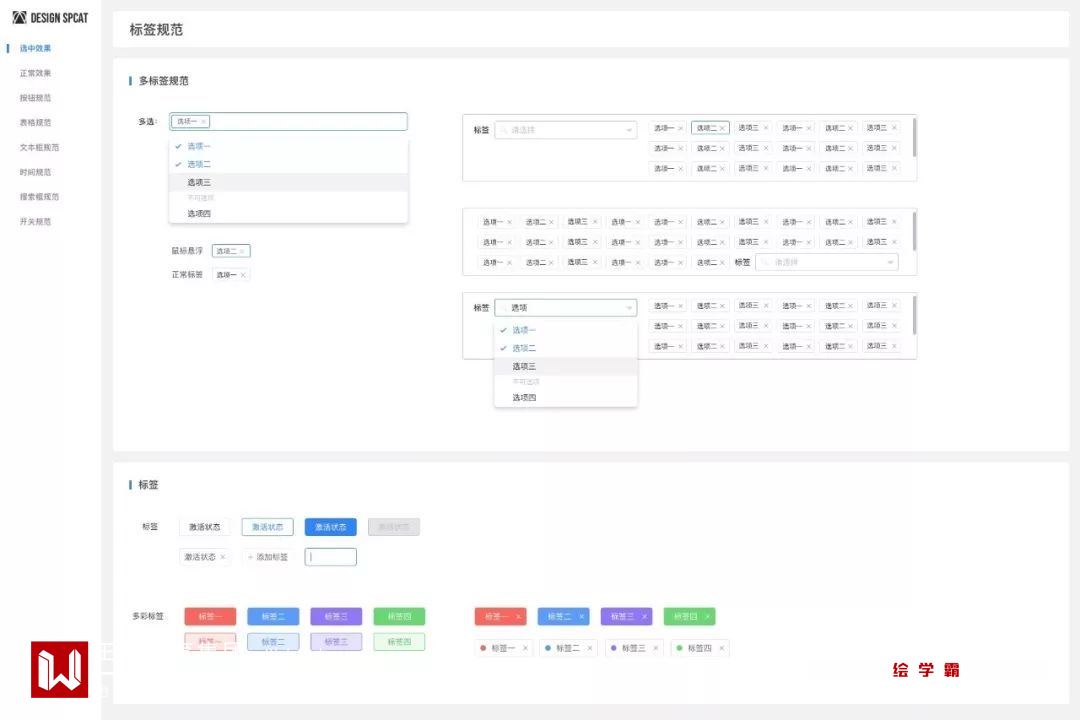This screenshot has width=1080, height=720.
Task: Go to 按钮规范 in sidebar
Action: pyautogui.click(x=35, y=98)
